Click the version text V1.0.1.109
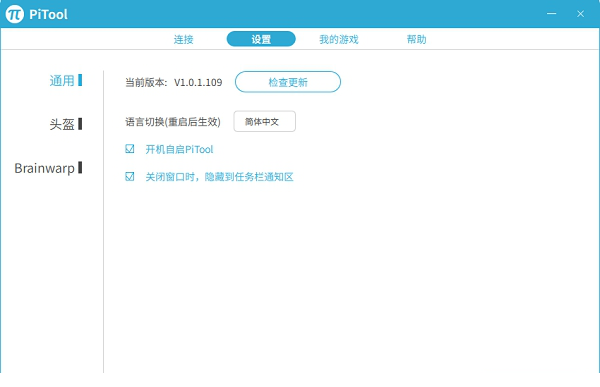 click(198, 82)
